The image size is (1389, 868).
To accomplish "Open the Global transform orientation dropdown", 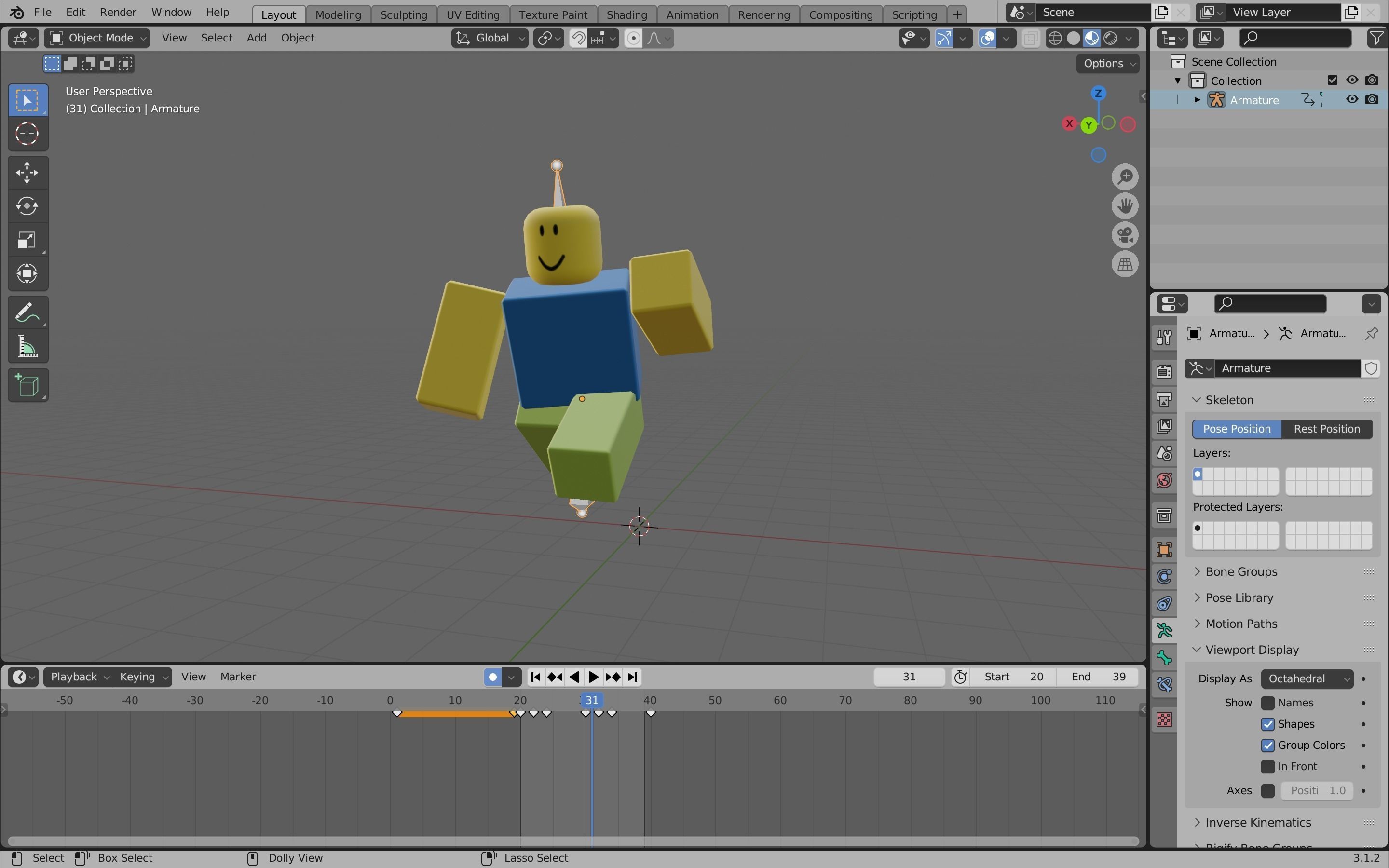I will point(490,38).
